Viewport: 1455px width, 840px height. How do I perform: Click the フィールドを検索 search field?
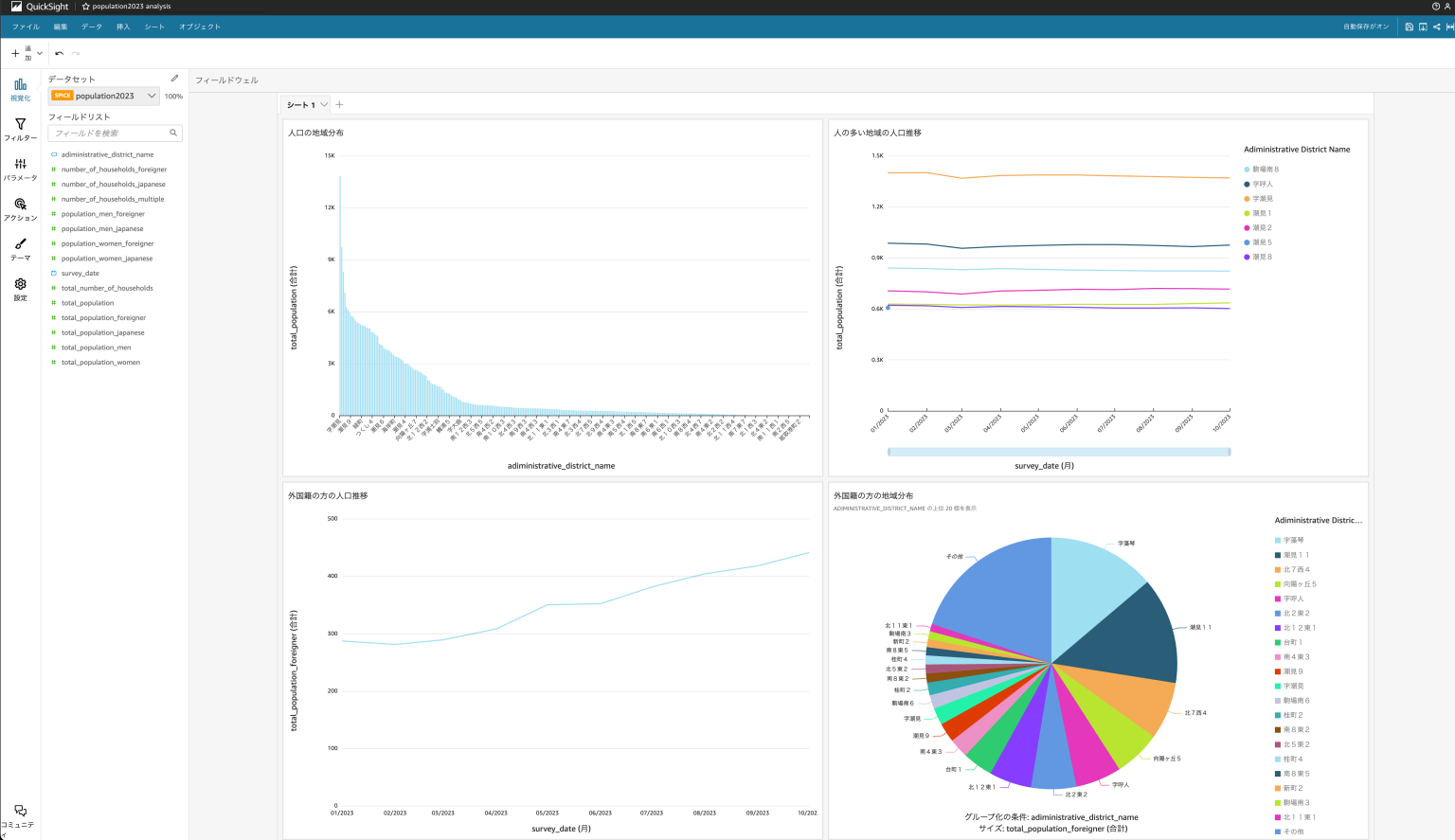point(115,133)
